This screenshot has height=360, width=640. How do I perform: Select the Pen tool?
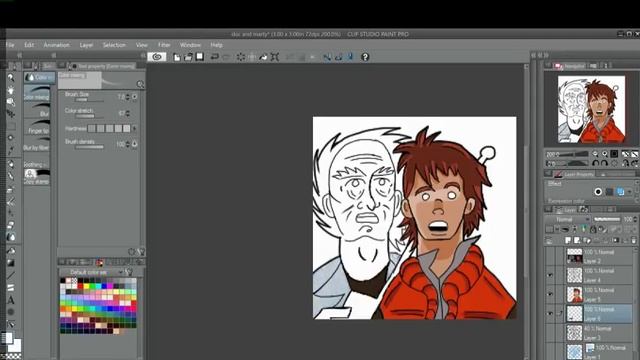(x=11, y=164)
